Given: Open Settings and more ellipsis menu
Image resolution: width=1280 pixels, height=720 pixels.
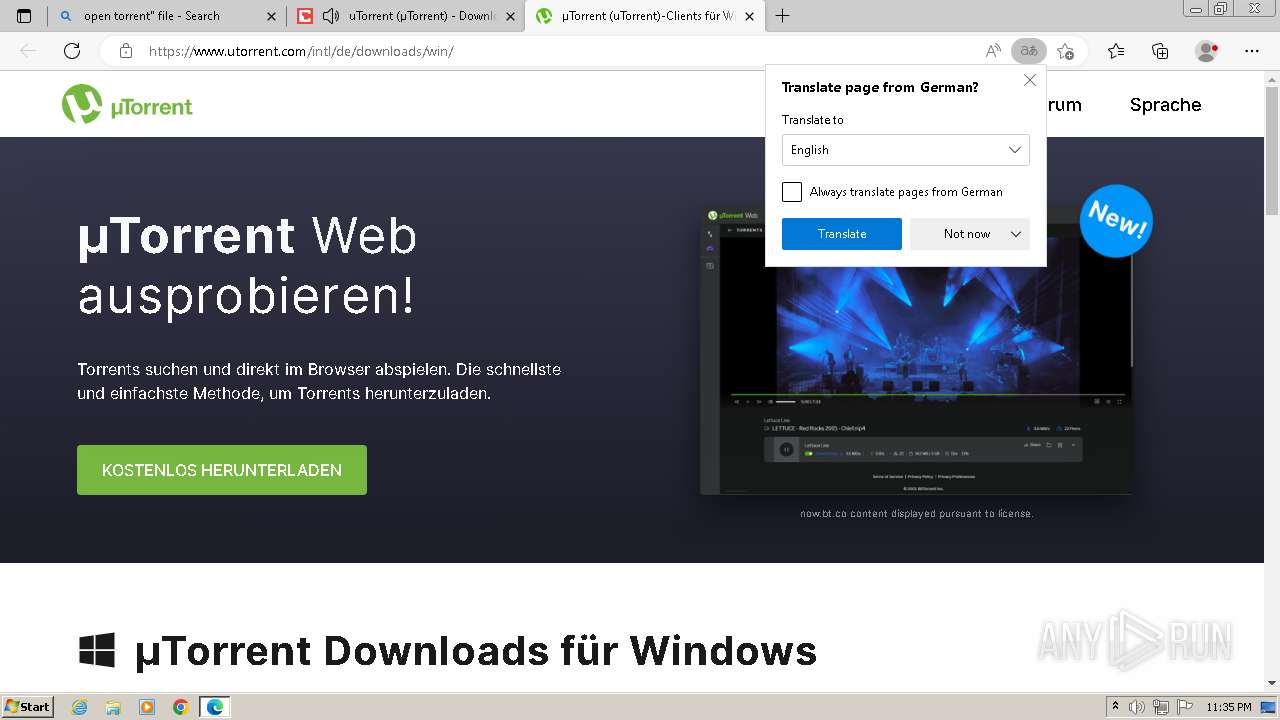Looking at the screenshot, I should tap(1252, 51).
